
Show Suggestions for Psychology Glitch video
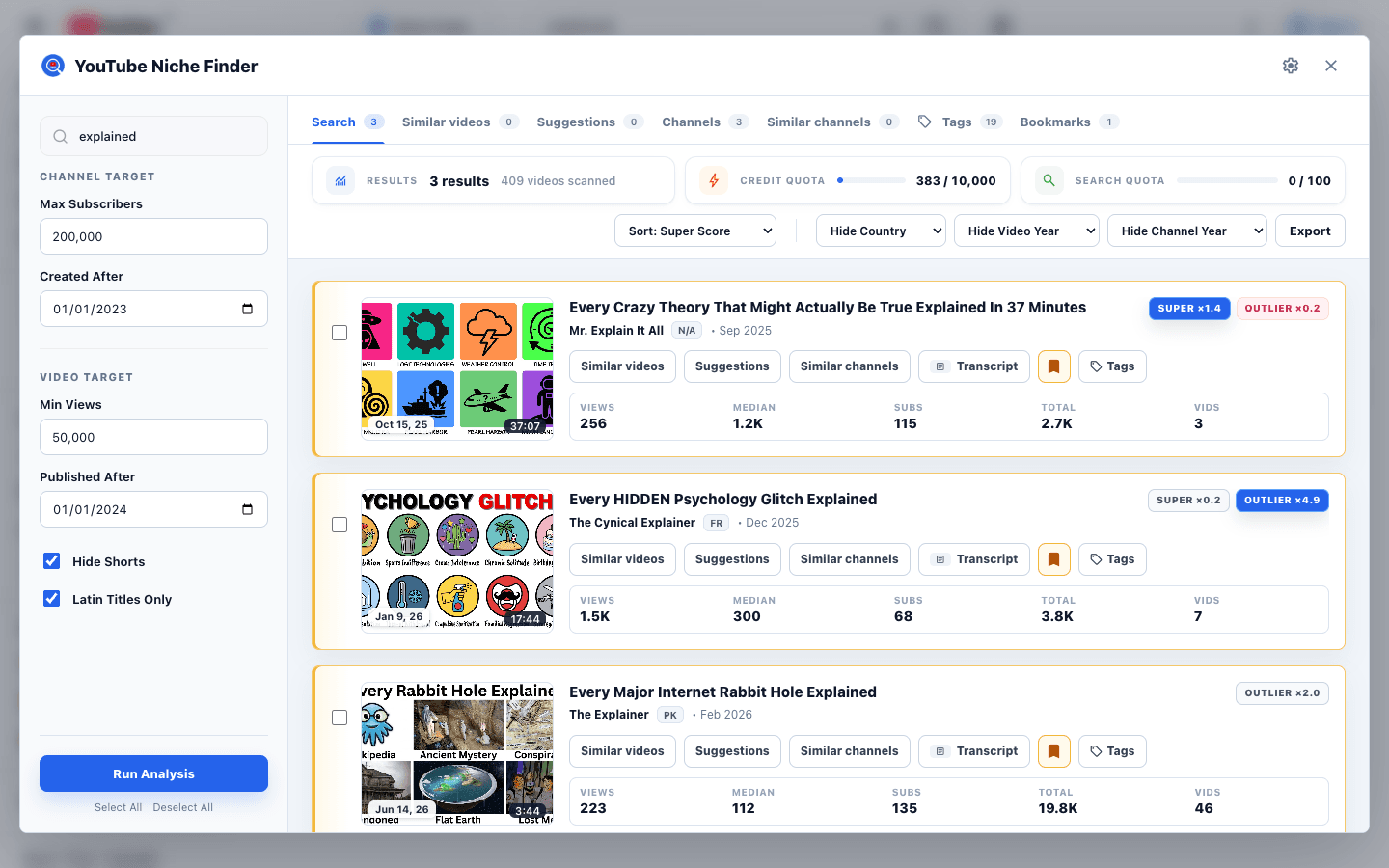[732, 559]
